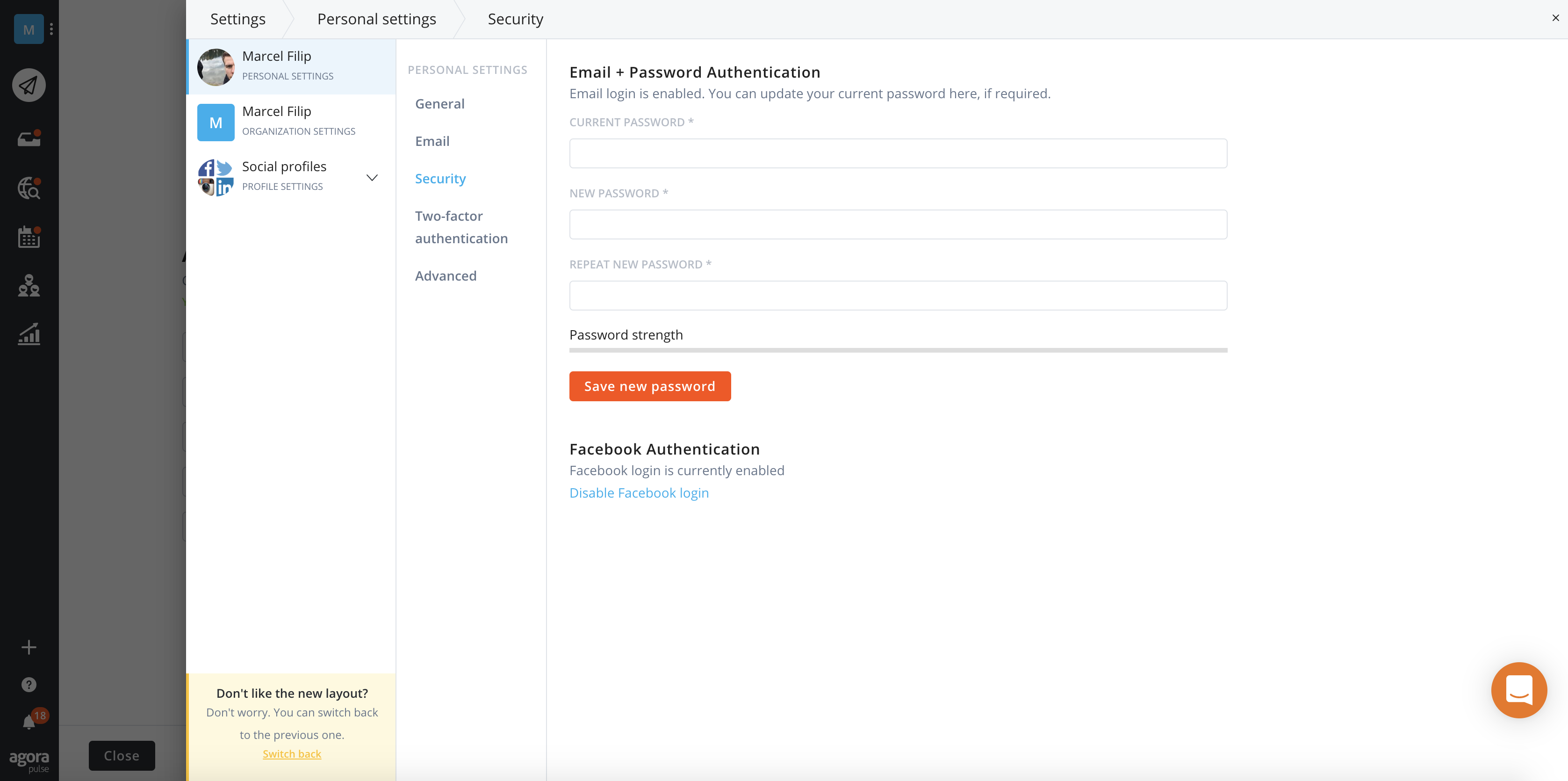Open the Calendar icon in the sidebar
Viewport: 1568px width, 781px height.
click(x=29, y=236)
